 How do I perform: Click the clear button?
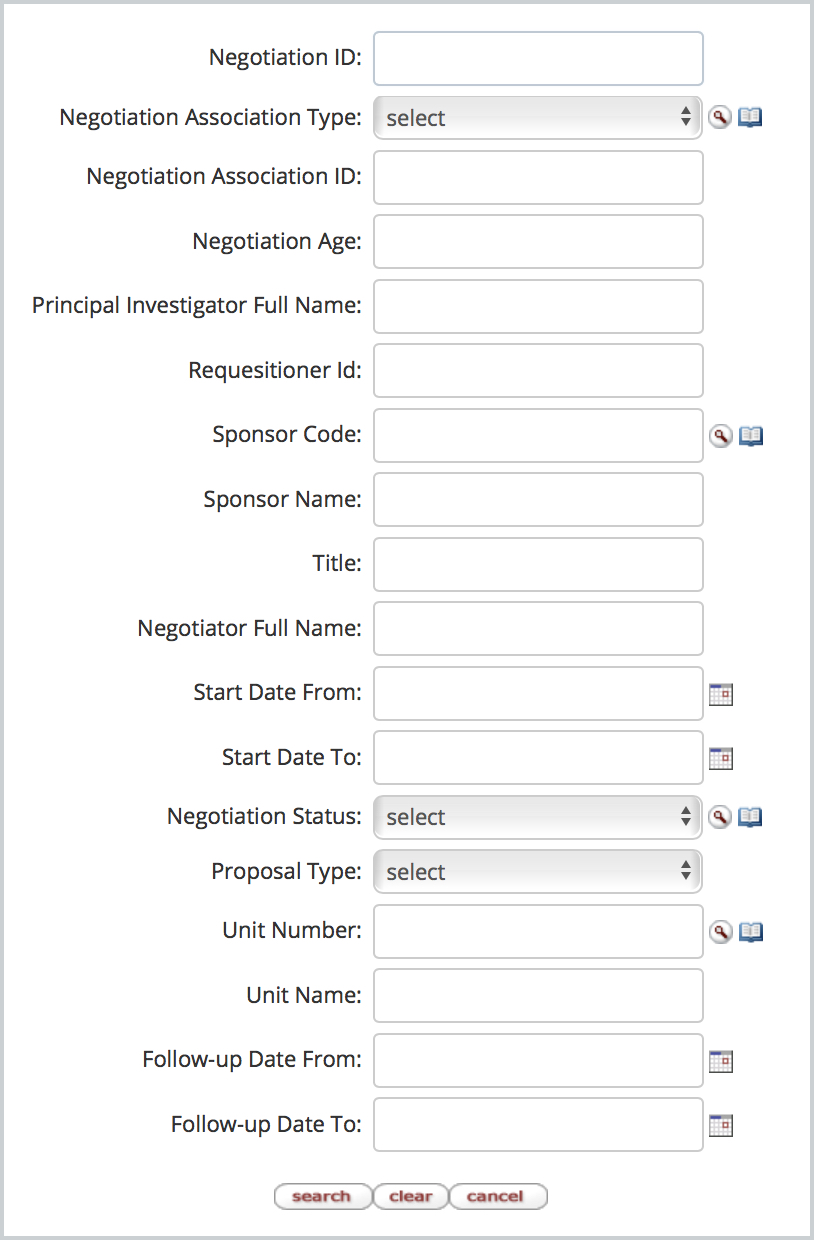click(x=410, y=1196)
